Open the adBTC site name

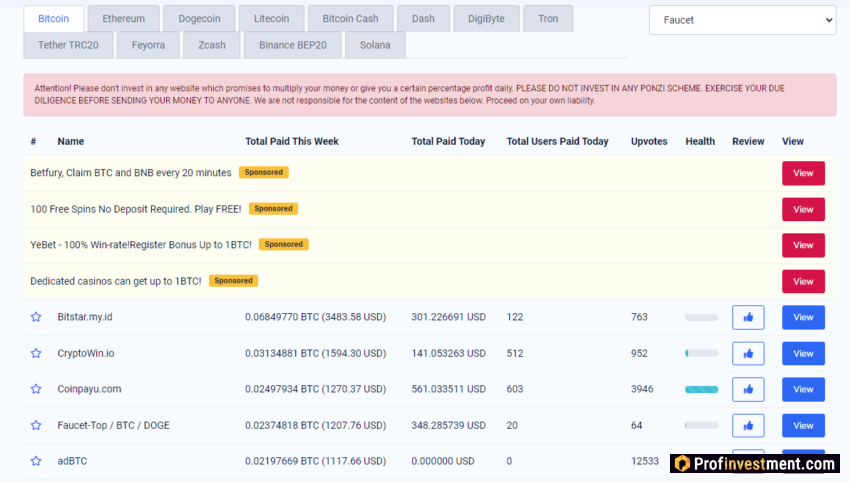[72, 461]
